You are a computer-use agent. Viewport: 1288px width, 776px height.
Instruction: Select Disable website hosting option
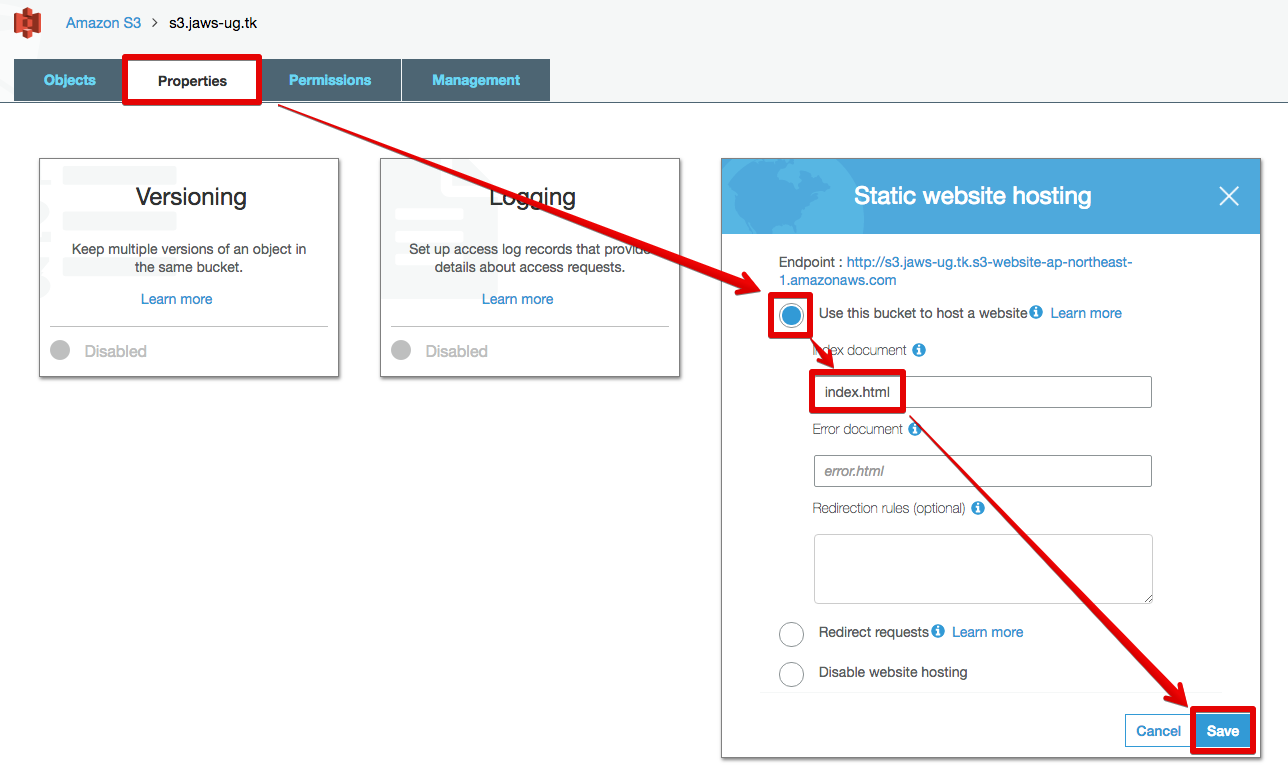[791, 674]
